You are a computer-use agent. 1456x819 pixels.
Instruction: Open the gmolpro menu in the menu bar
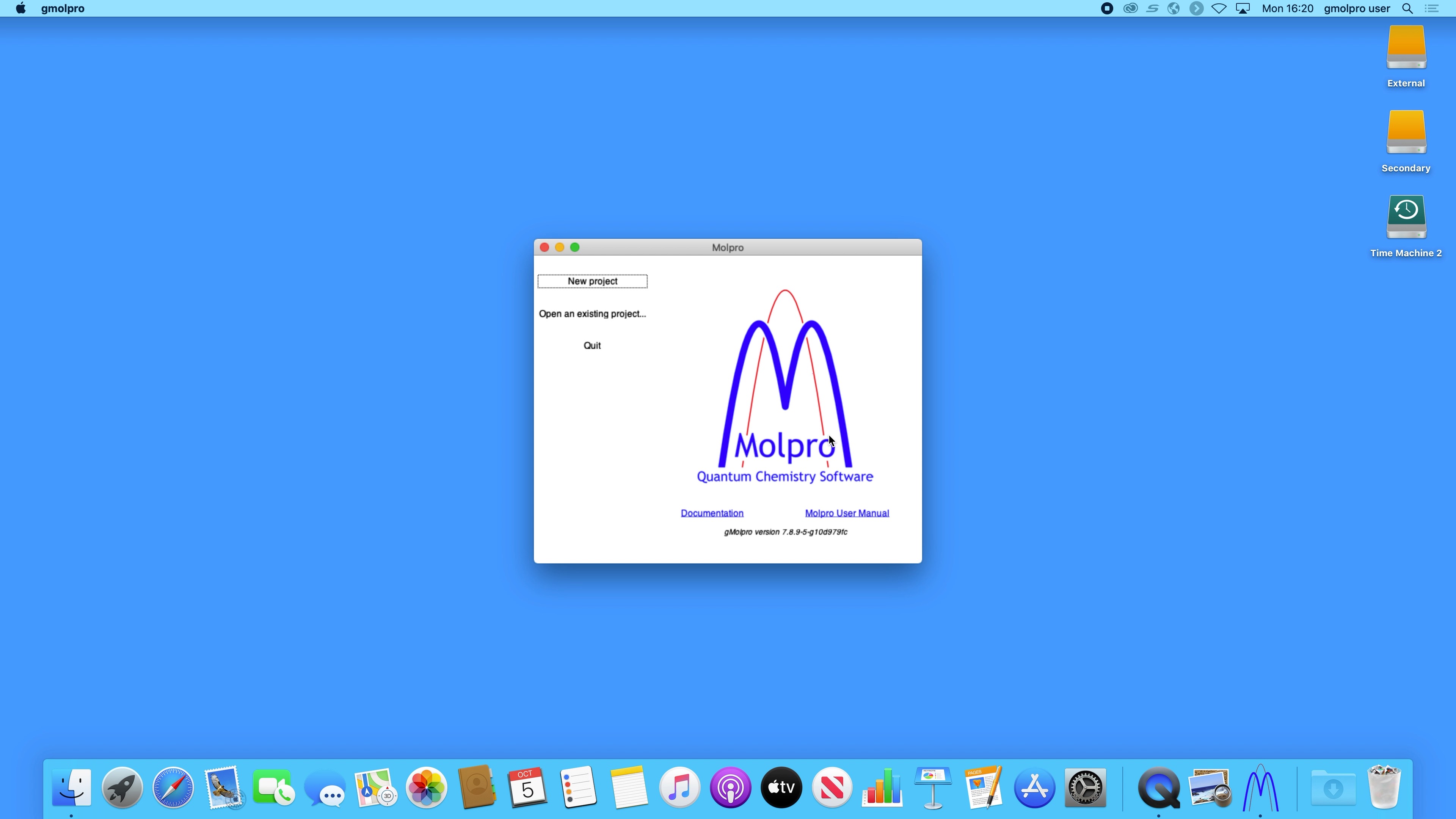pyautogui.click(x=62, y=8)
